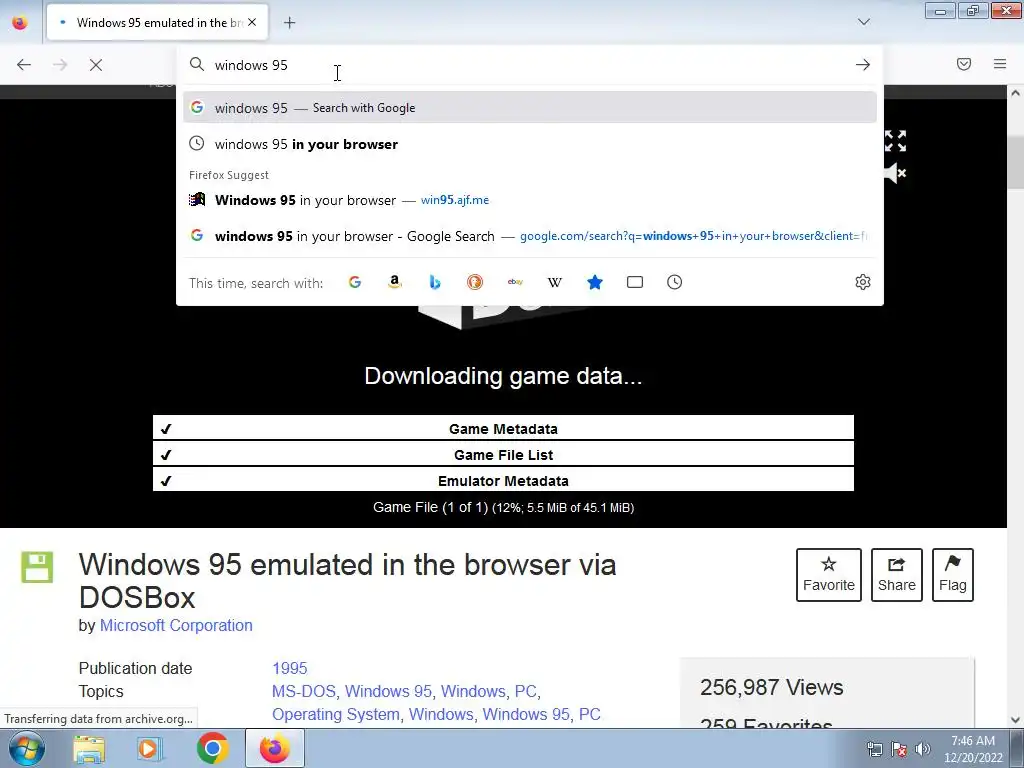Open MS-DOS topic link
Viewport: 1024px width, 768px height.
(304, 691)
